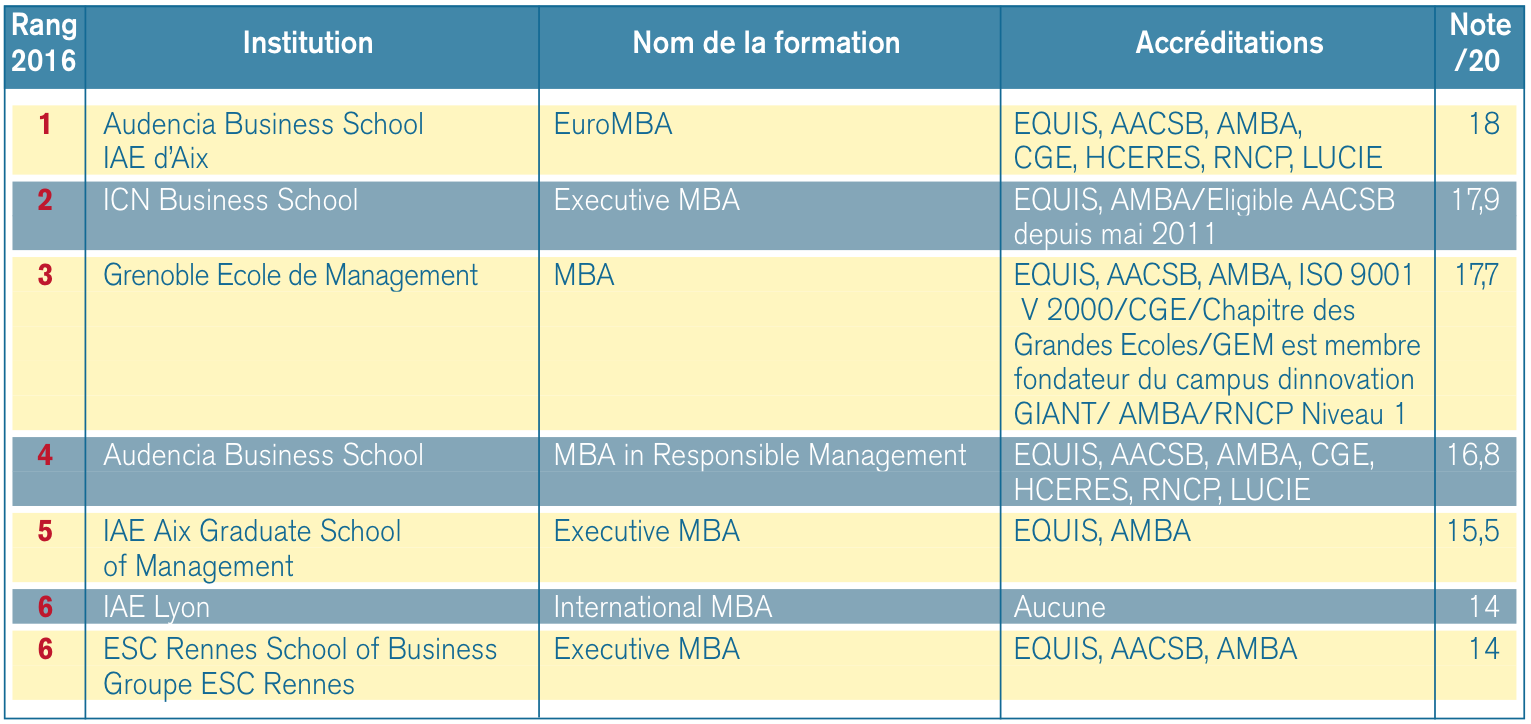Image resolution: width=1531 pixels, height=724 pixels.
Task: Click the score 16,8 cell
Action: click(x=1473, y=455)
